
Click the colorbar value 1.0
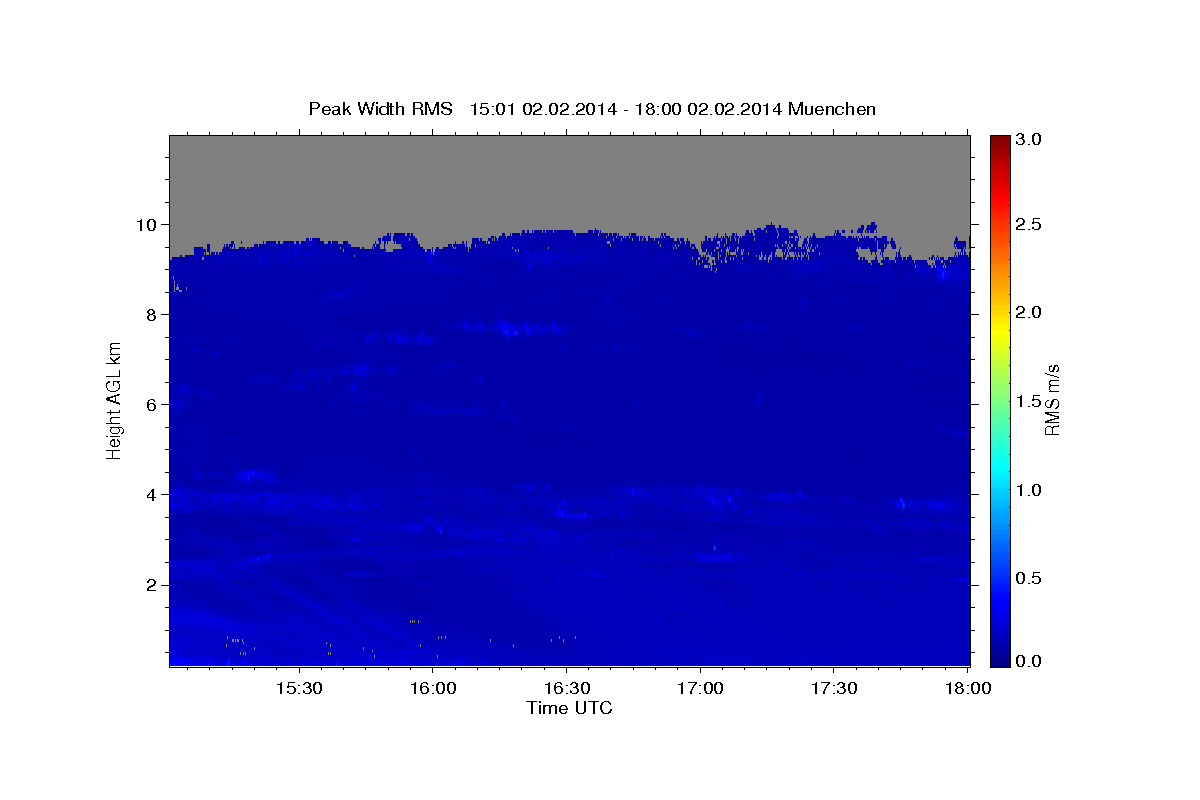pyautogui.click(x=1030, y=490)
